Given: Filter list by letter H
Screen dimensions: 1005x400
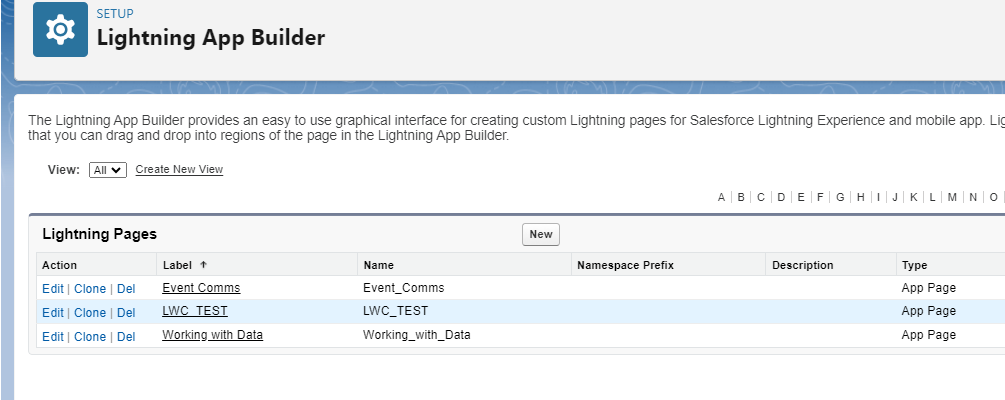Looking at the screenshot, I should coord(860,197).
